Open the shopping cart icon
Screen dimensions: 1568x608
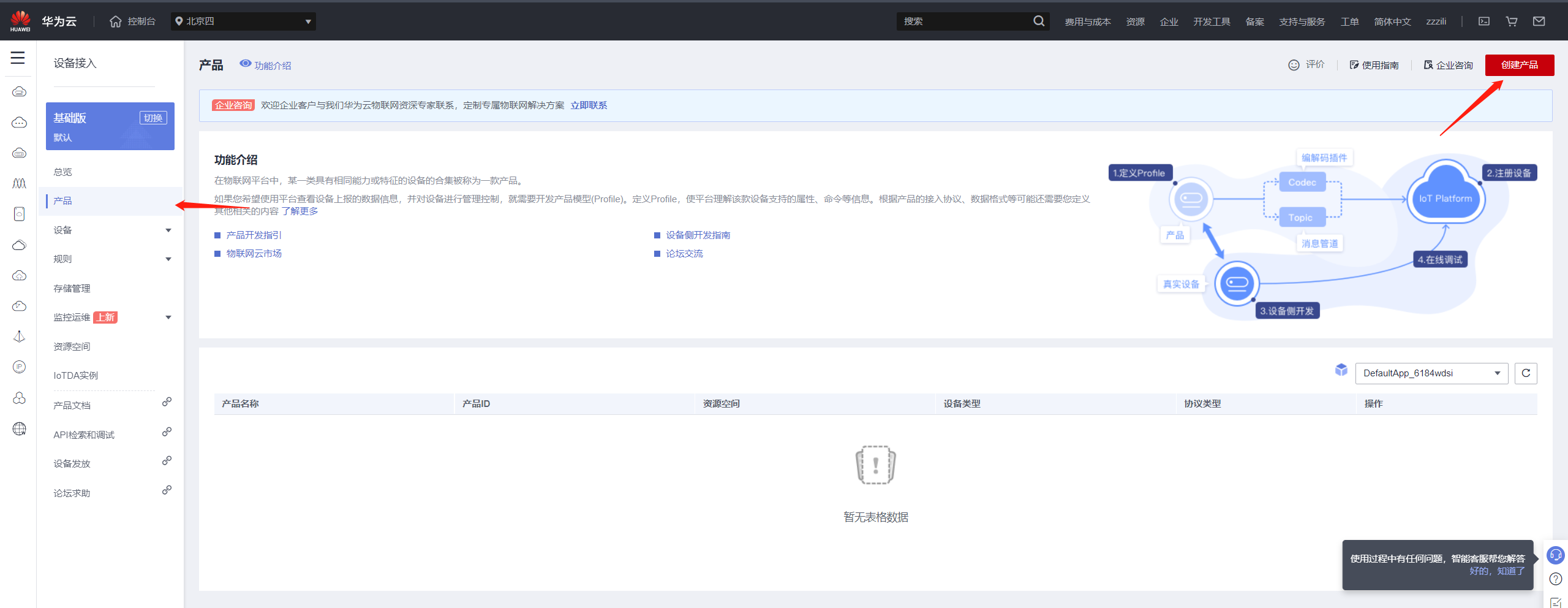pyautogui.click(x=1512, y=21)
